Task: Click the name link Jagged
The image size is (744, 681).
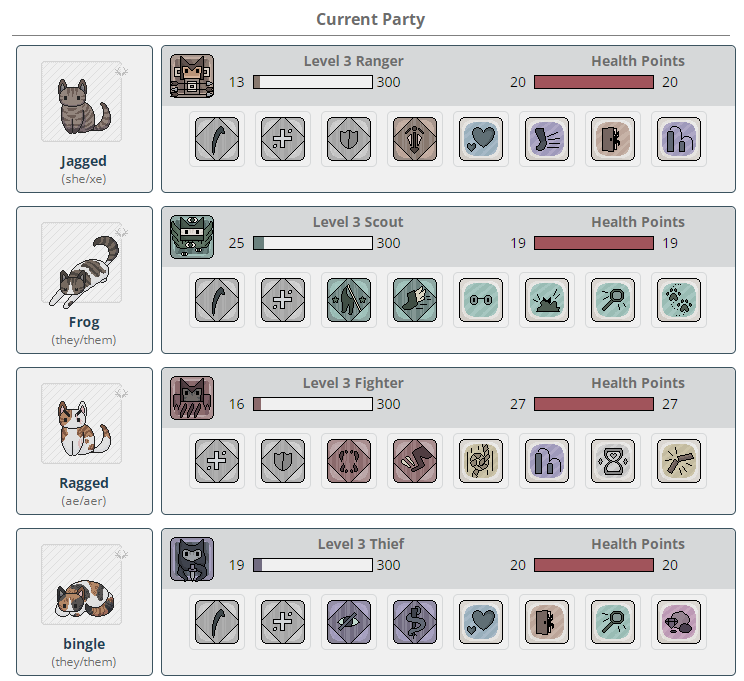Action: pyautogui.click(x=84, y=161)
